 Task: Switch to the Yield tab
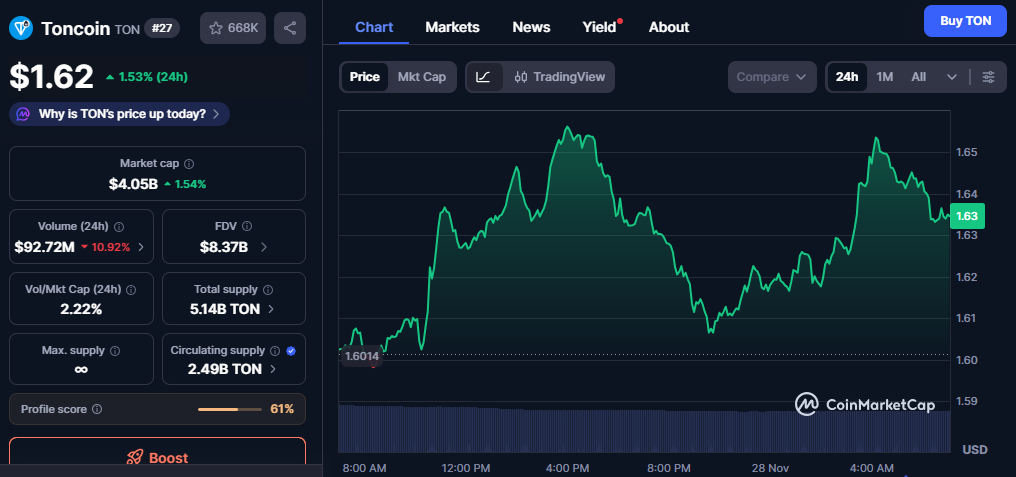point(599,27)
